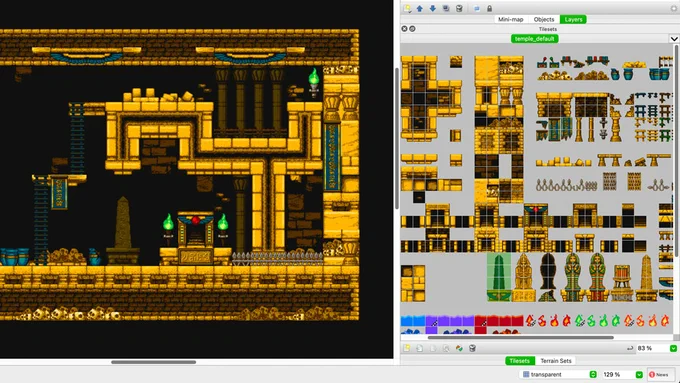Viewport: 680px width, 383px height.
Task: Click the highlight icon at layers toolbar end
Action: (x=673, y=8)
